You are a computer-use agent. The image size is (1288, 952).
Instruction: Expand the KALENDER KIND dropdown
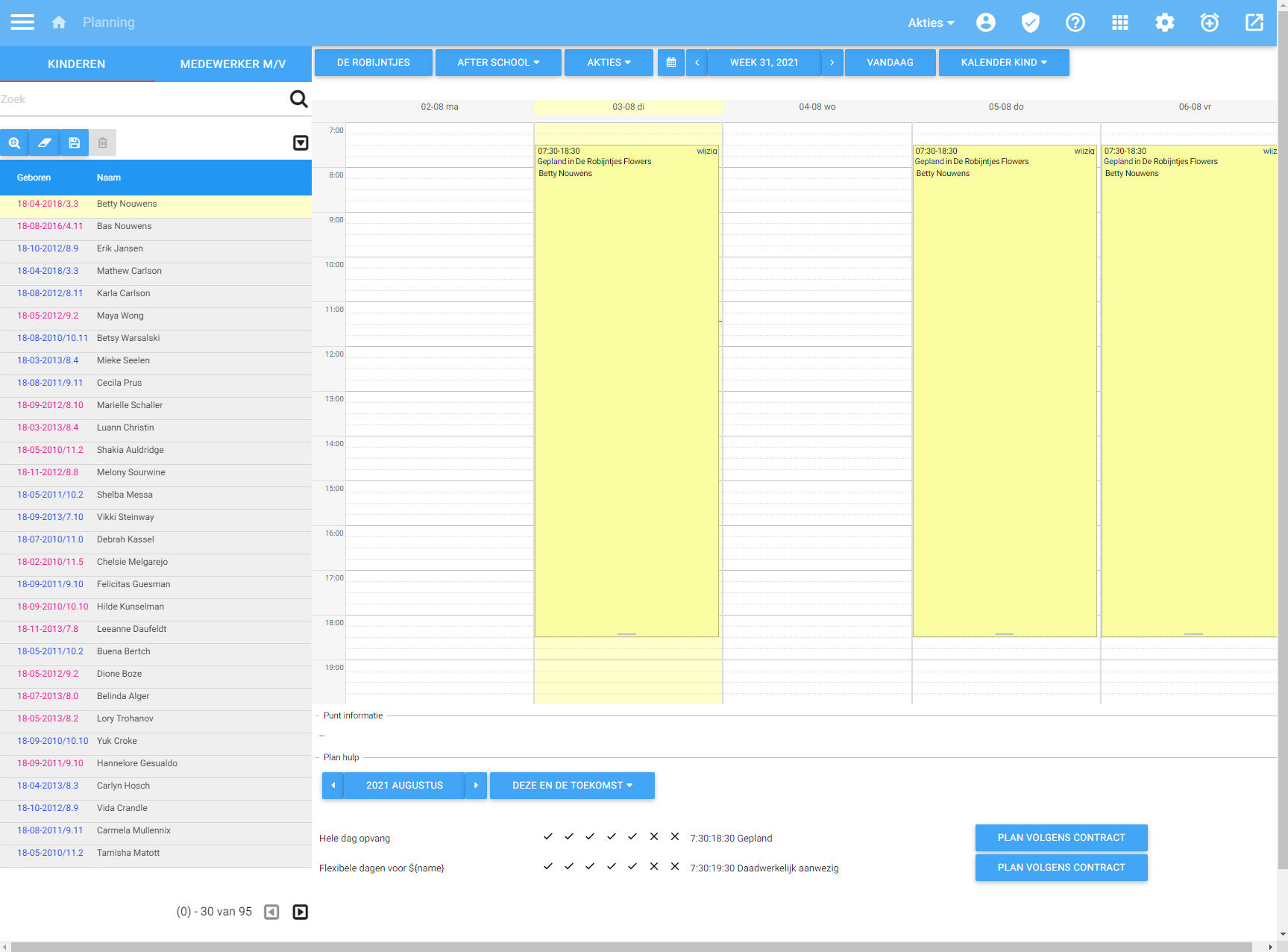[1003, 63]
